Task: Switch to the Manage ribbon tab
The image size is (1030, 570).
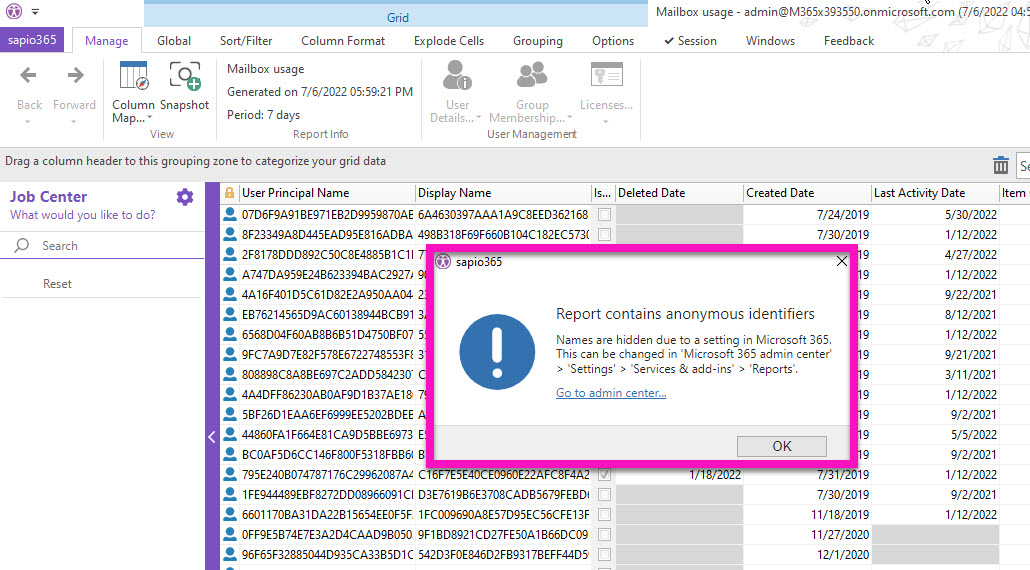Action: pos(106,41)
